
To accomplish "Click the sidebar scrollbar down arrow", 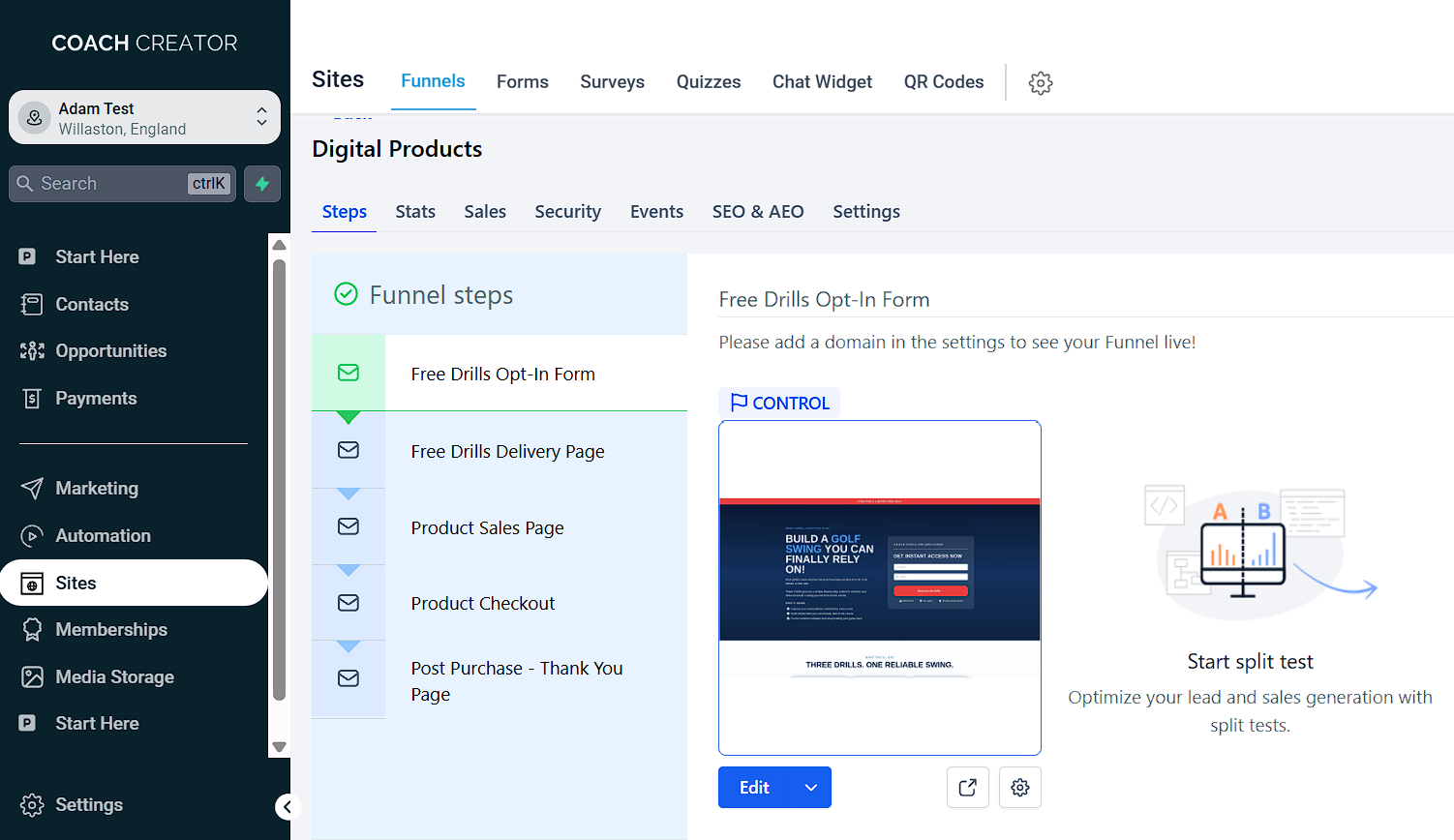I will pyautogui.click(x=279, y=747).
